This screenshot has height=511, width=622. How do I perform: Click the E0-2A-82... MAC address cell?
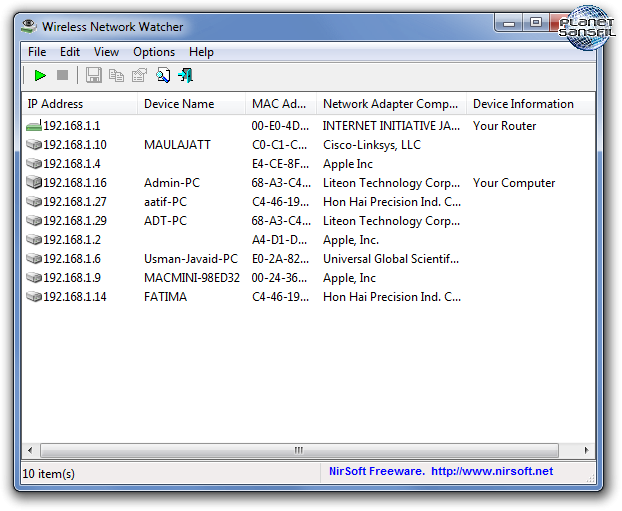pyautogui.click(x=280, y=259)
